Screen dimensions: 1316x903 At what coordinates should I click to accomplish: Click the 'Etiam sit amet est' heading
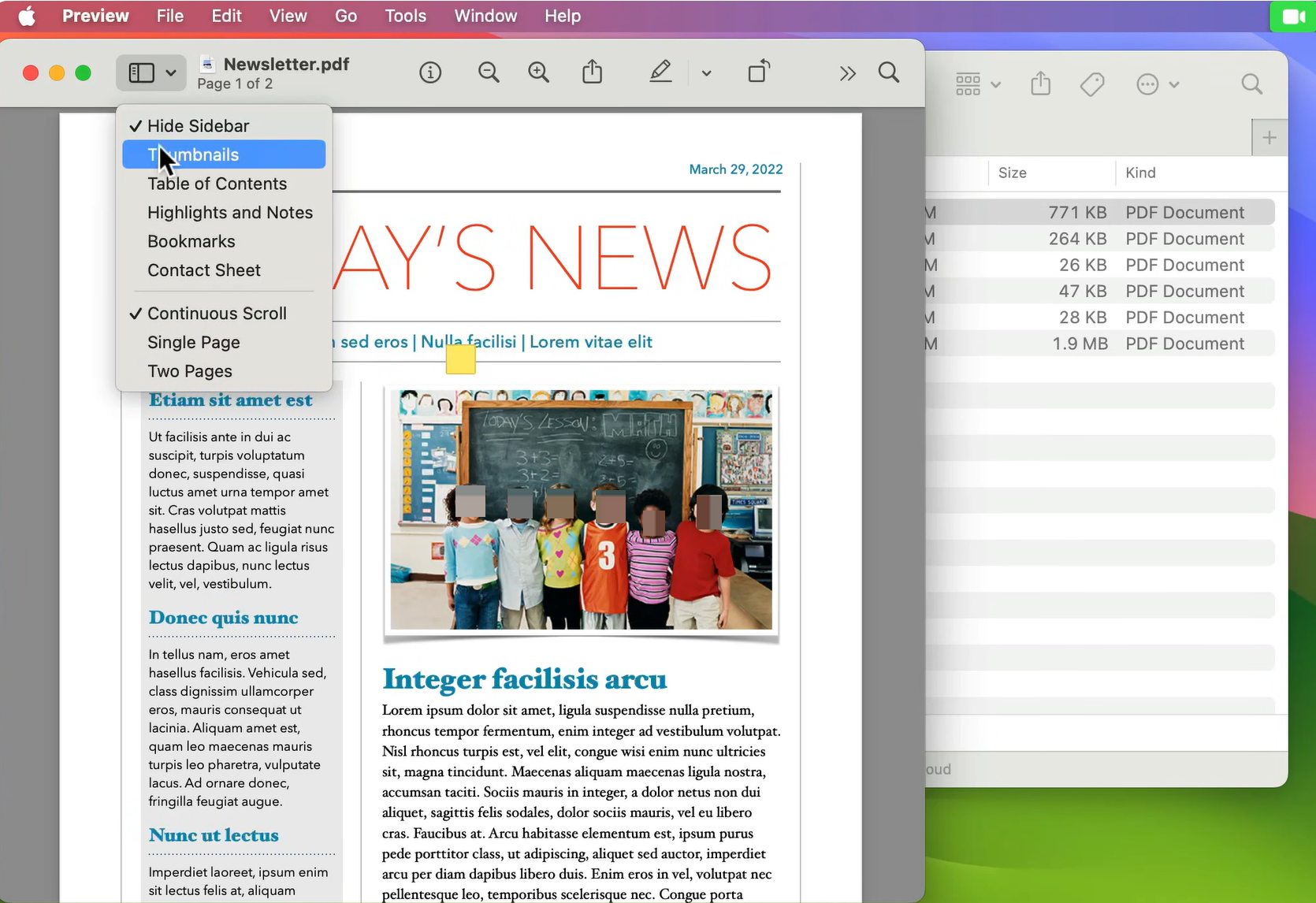point(230,400)
